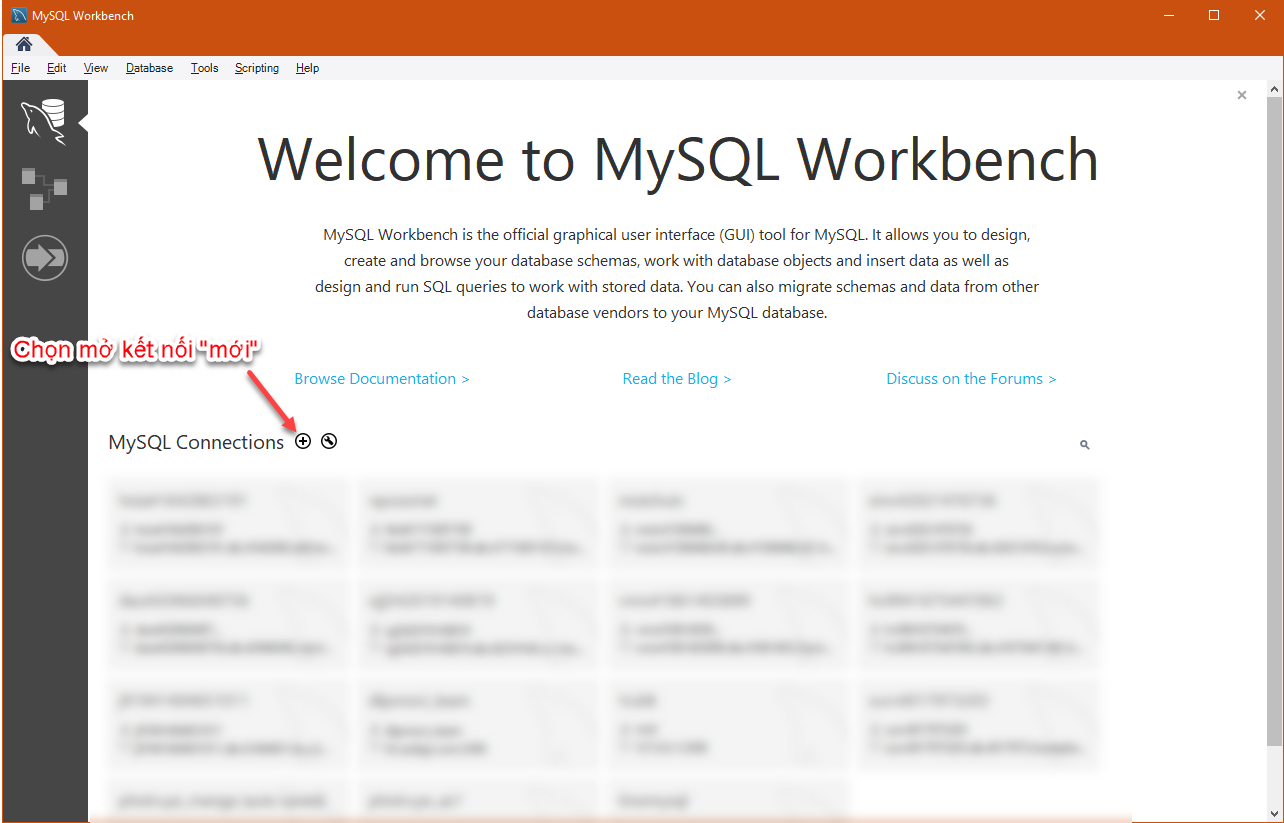The image size is (1284, 823).
Task: Select the MySQL connections dolphin sidebar icon
Action: (44, 122)
